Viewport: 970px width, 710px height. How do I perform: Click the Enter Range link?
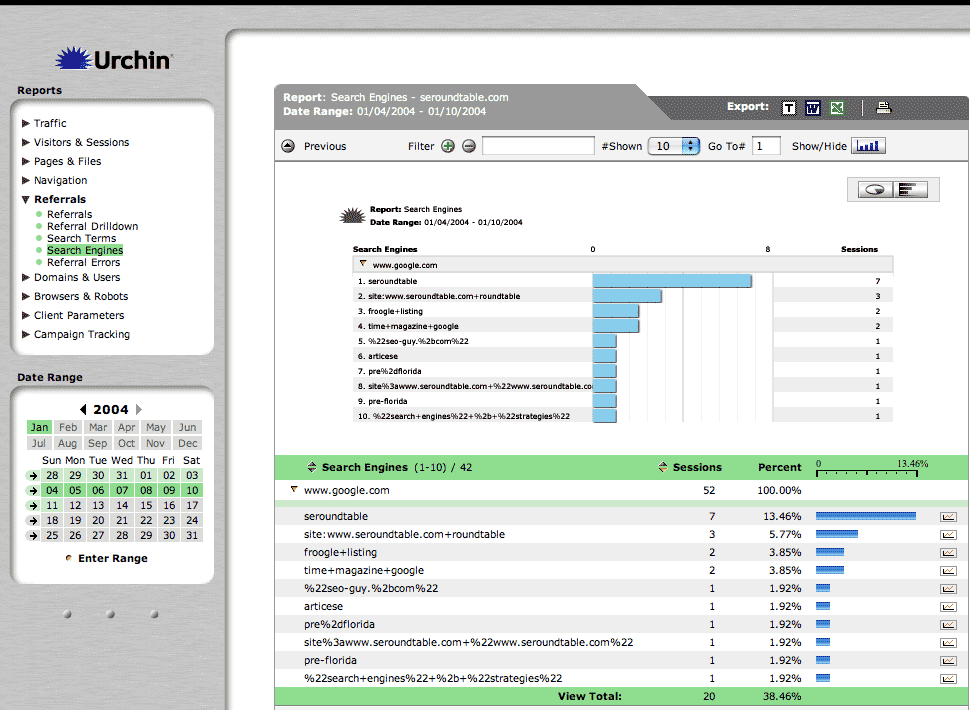(113, 558)
